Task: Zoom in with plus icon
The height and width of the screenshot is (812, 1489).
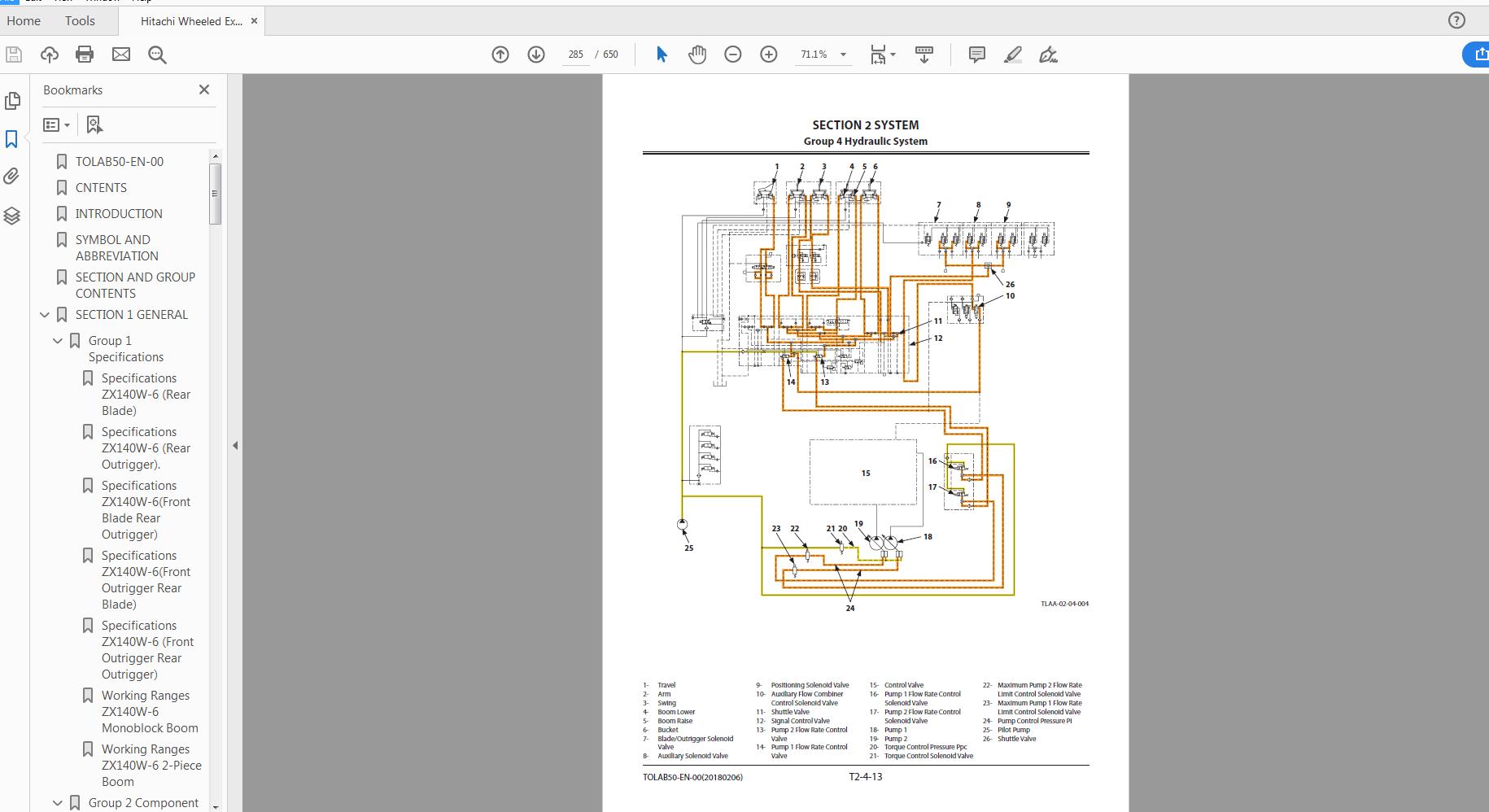Action: (x=769, y=55)
